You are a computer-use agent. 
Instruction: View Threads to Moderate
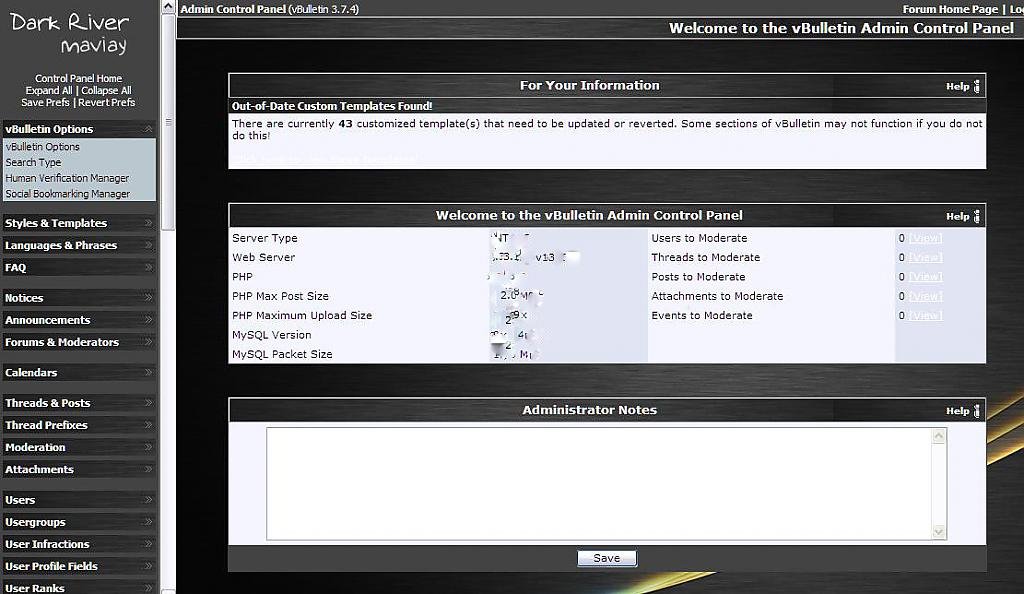coord(925,258)
